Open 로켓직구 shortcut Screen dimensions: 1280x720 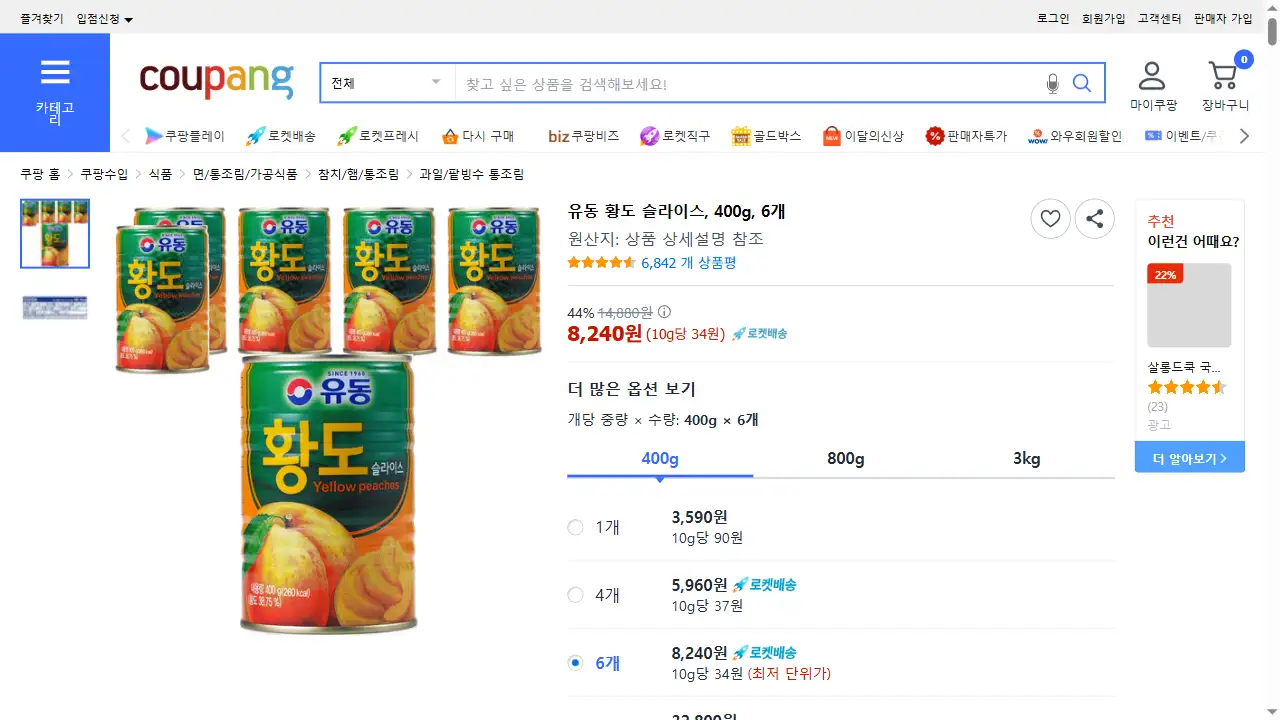pos(675,136)
